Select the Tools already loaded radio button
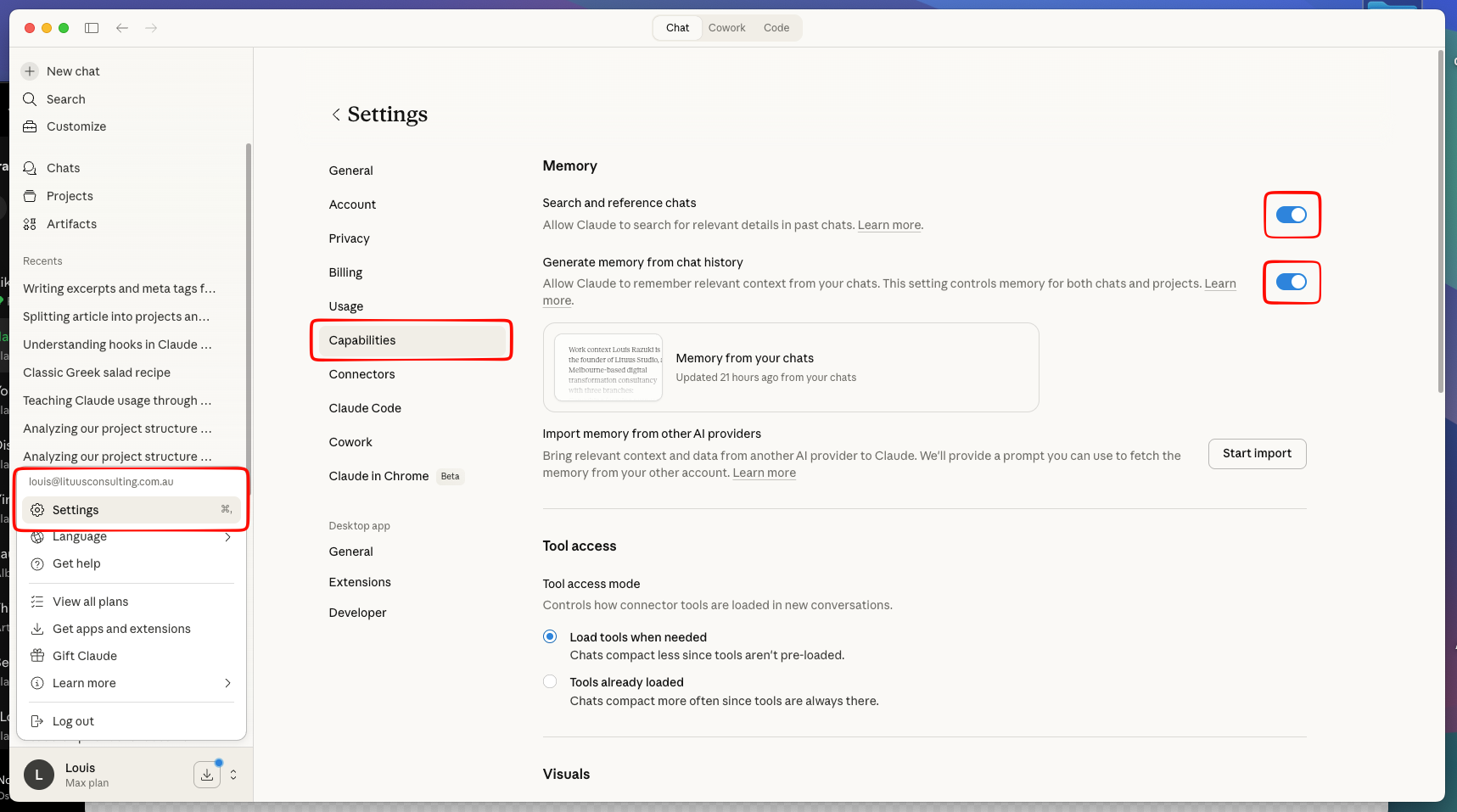1457x812 pixels. coord(550,681)
